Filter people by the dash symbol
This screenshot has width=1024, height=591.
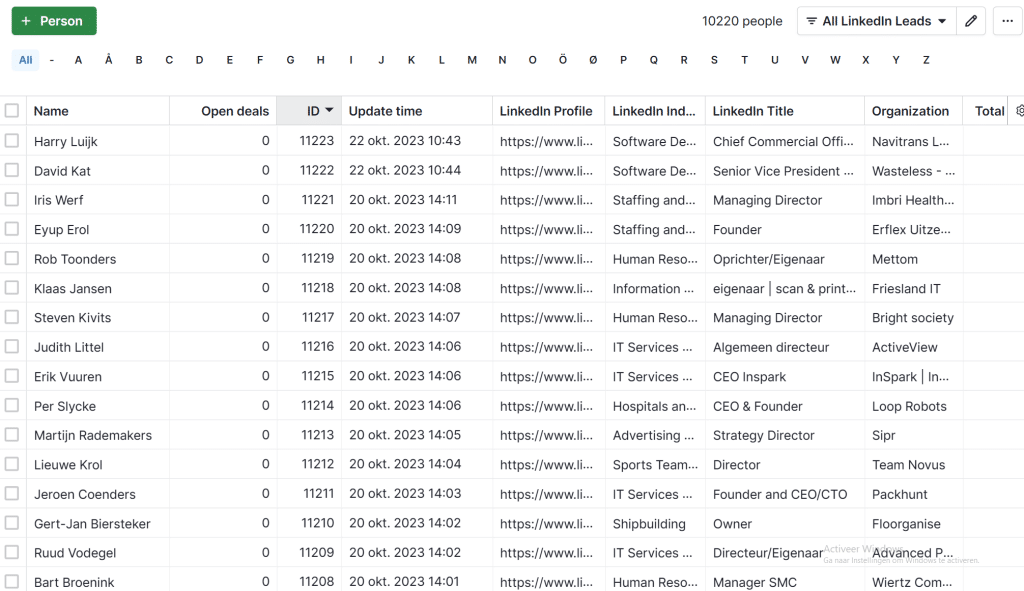(52, 60)
